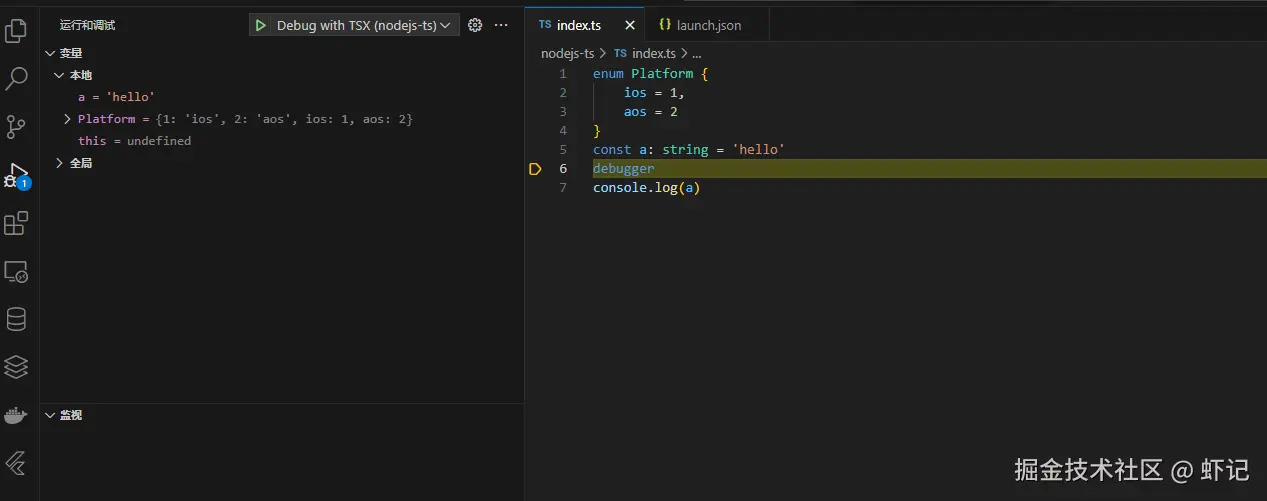
Task: Click the 运行和调试 panel title
Action: (x=87, y=25)
